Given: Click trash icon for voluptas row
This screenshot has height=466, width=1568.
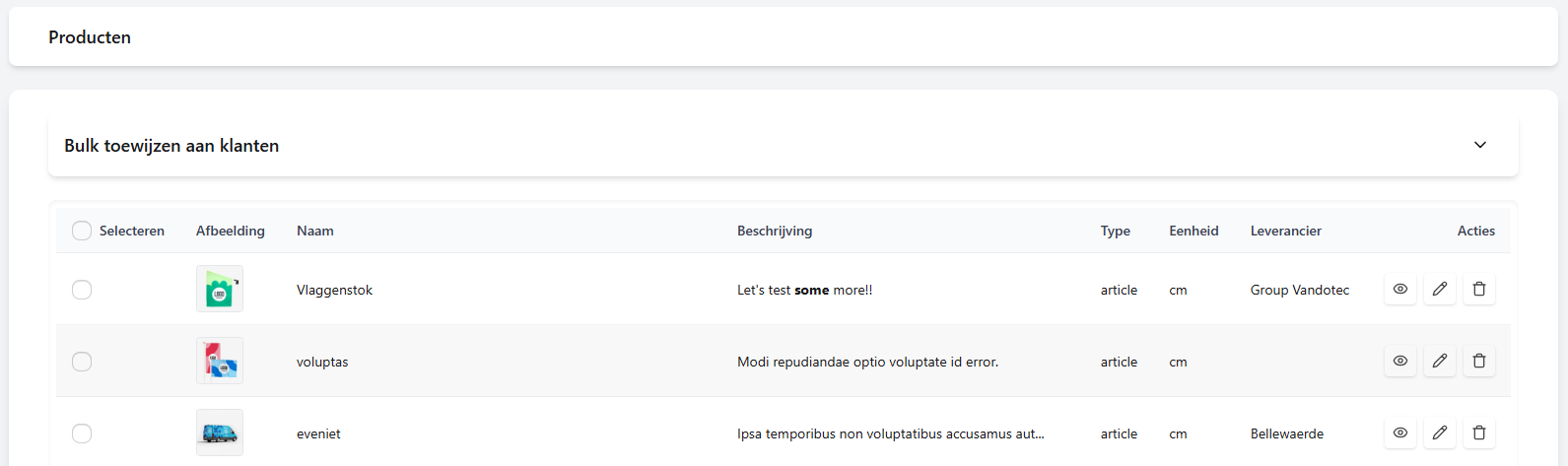Looking at the screenshot, I should [x=1479, y=362].
